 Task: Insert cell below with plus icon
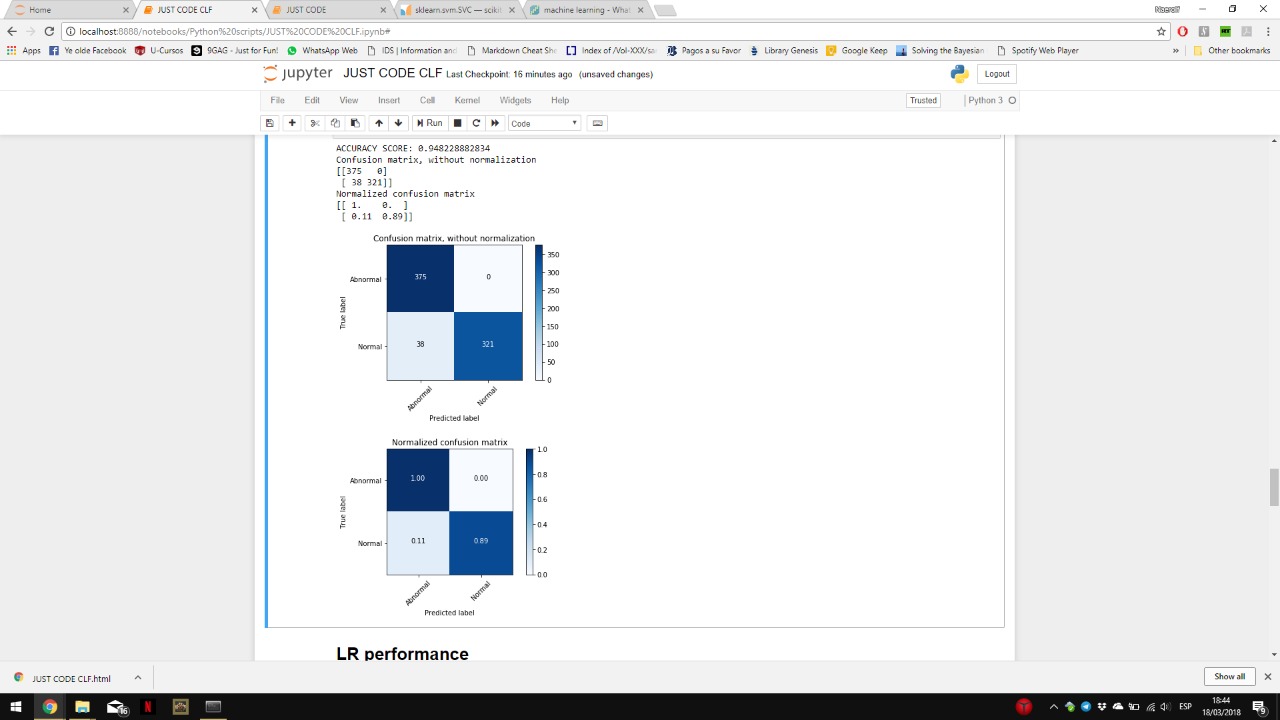coord(292,123)
